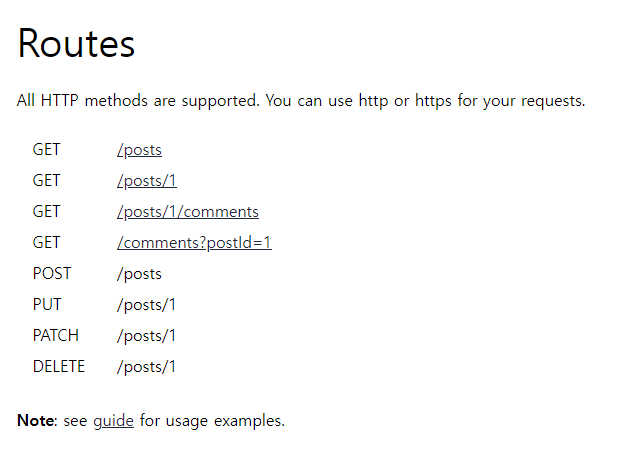
Task: Click the /posts path in the POST row
Action: click(x=139, y=274)
